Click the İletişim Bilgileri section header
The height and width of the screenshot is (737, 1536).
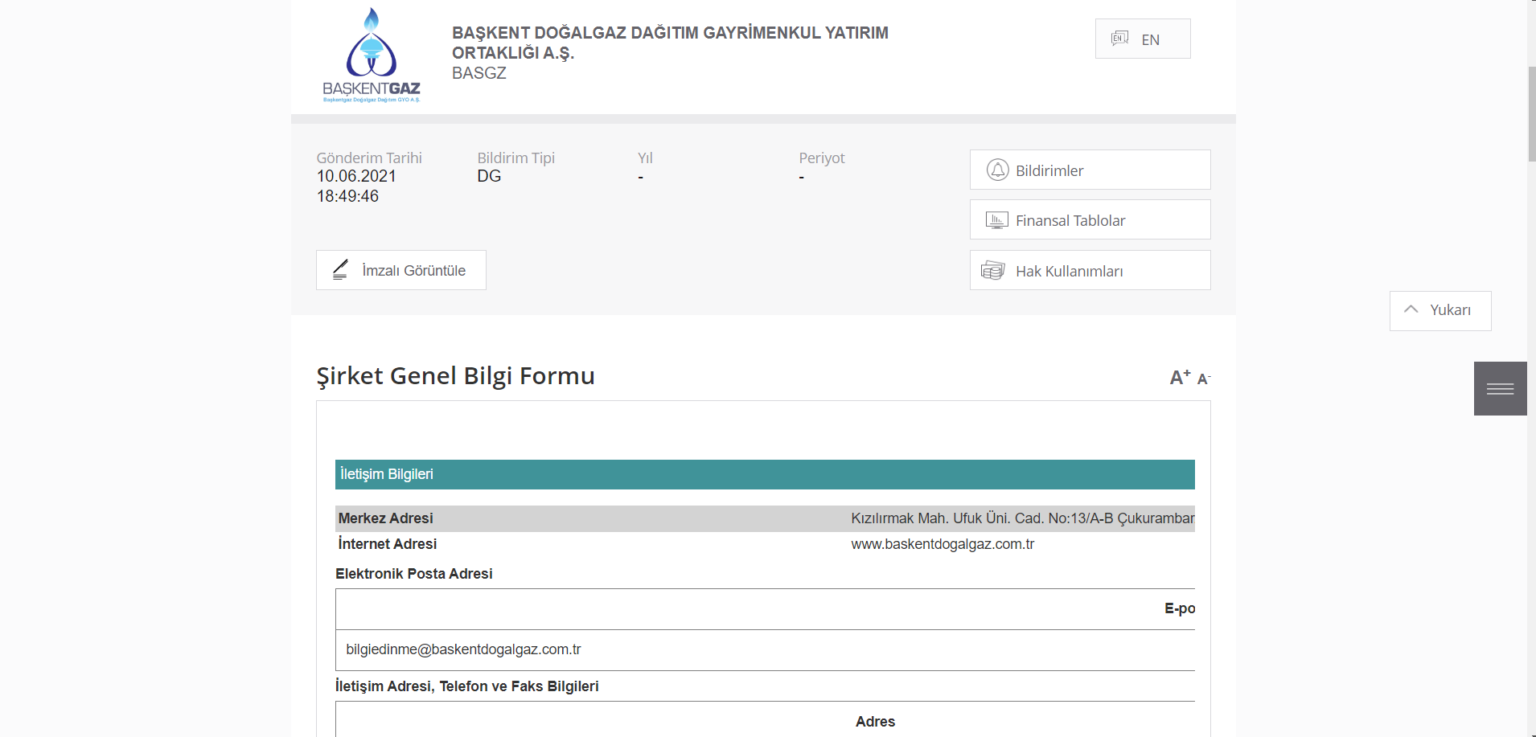(x=765, y=474)
